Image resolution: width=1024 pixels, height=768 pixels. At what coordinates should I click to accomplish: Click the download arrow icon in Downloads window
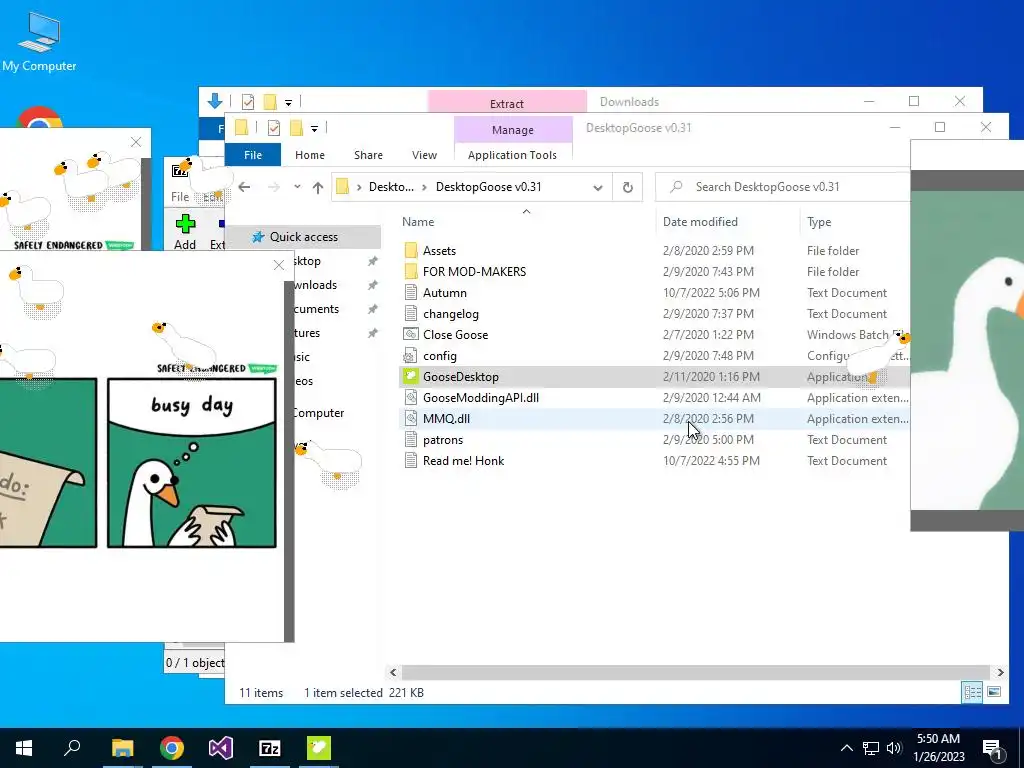[x=215, y=101]
